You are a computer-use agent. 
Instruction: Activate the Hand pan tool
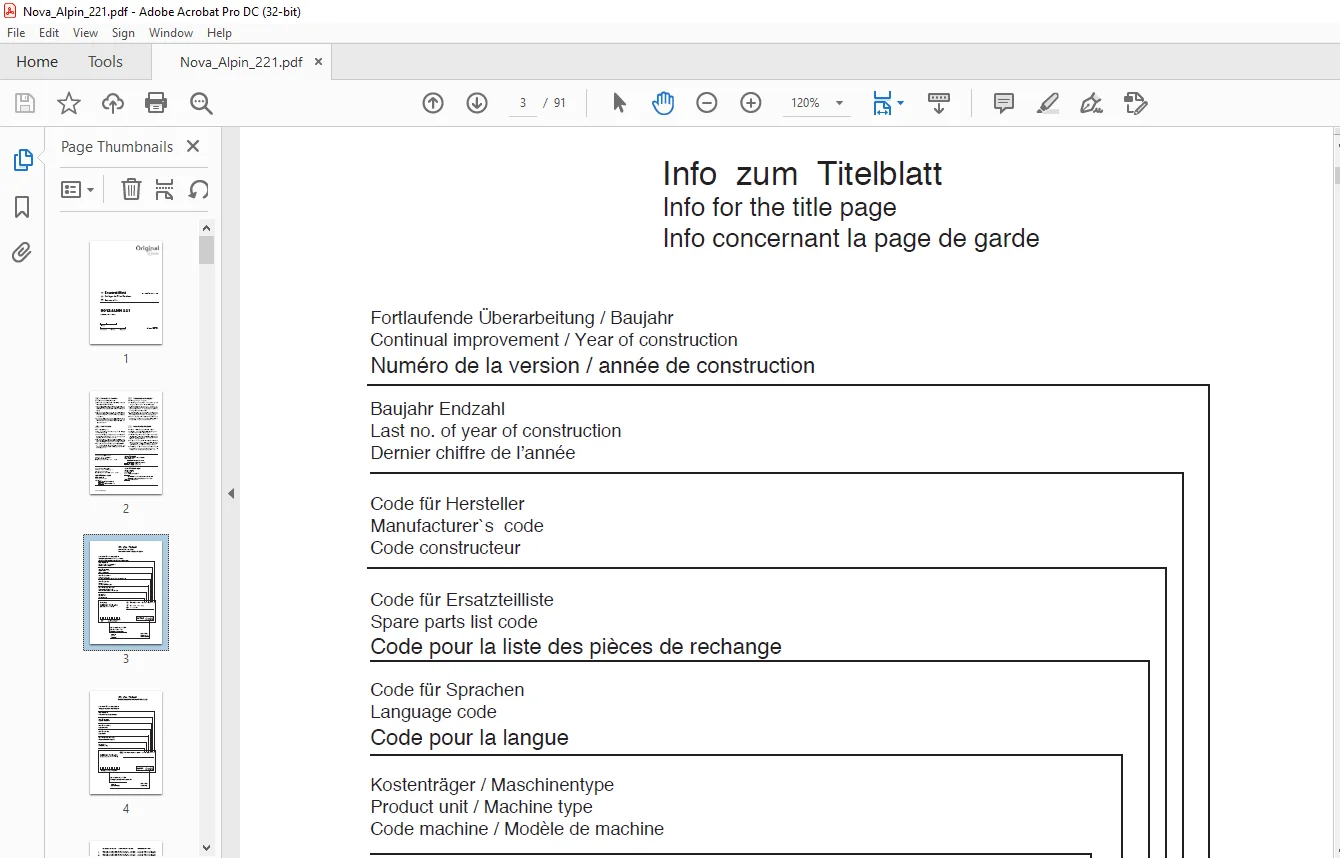click(663, 103)
